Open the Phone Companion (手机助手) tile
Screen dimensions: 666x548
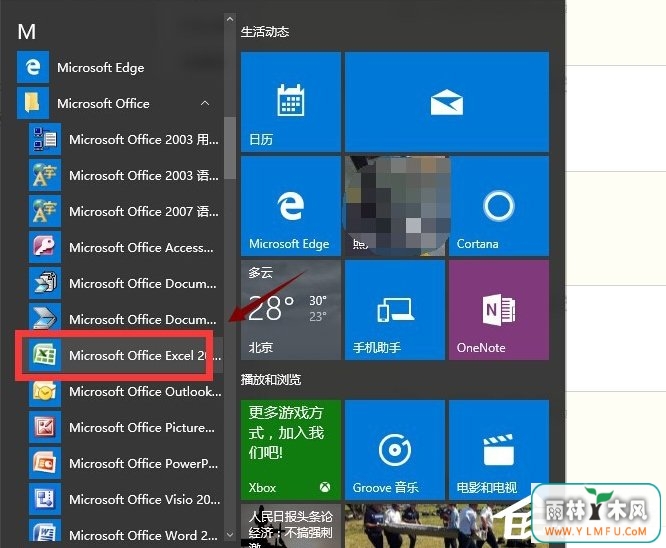395,310
